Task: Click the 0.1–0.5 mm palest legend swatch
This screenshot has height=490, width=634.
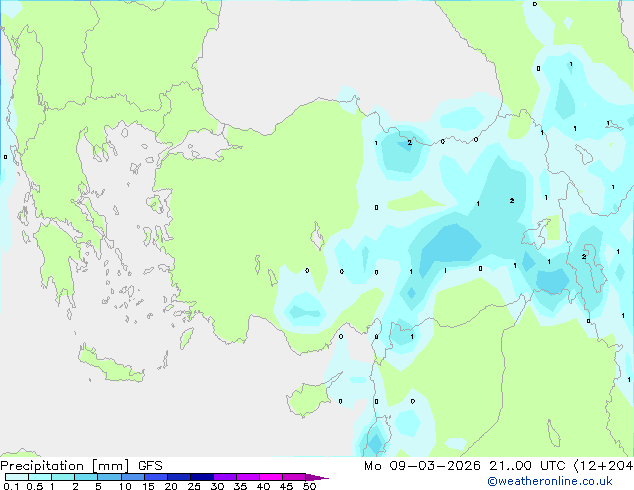Action: tap(17, 477)
